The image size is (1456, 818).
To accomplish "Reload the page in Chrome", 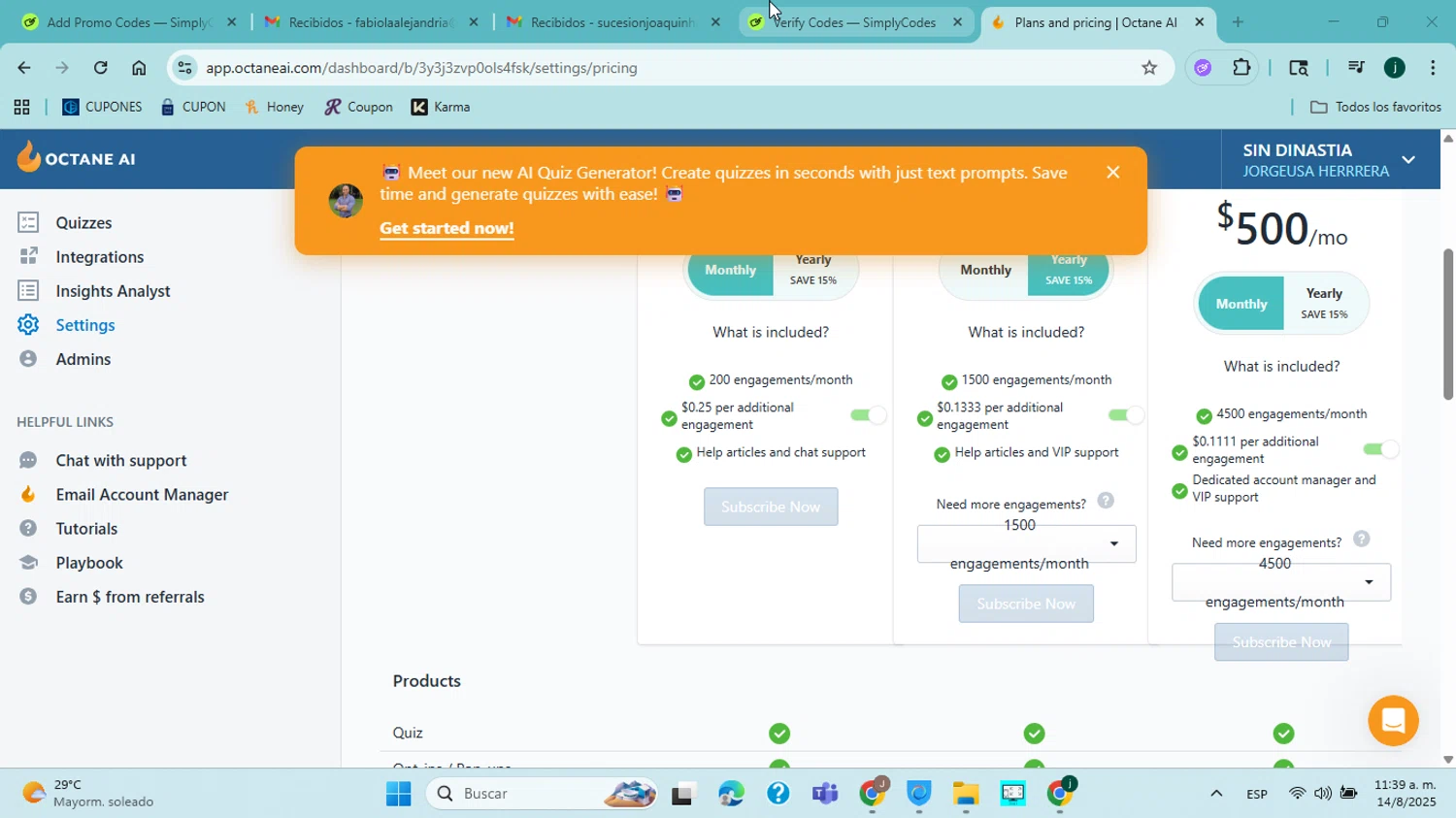I will point(100,68).
